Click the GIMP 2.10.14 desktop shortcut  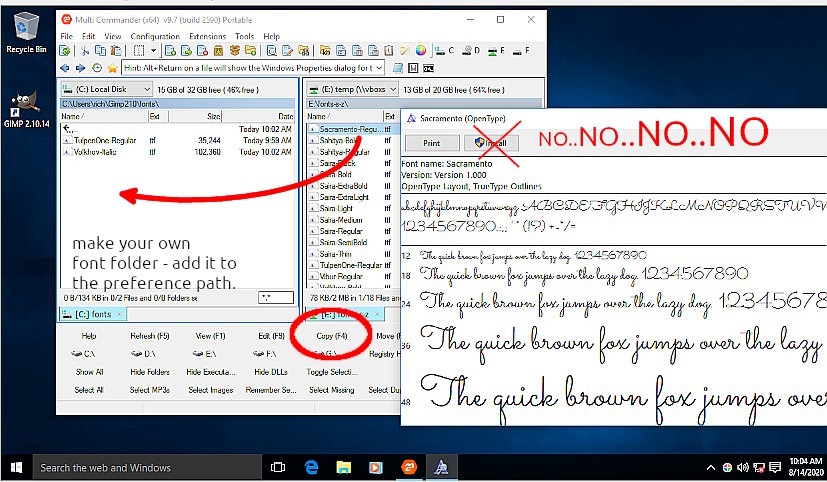click(26, 110)
